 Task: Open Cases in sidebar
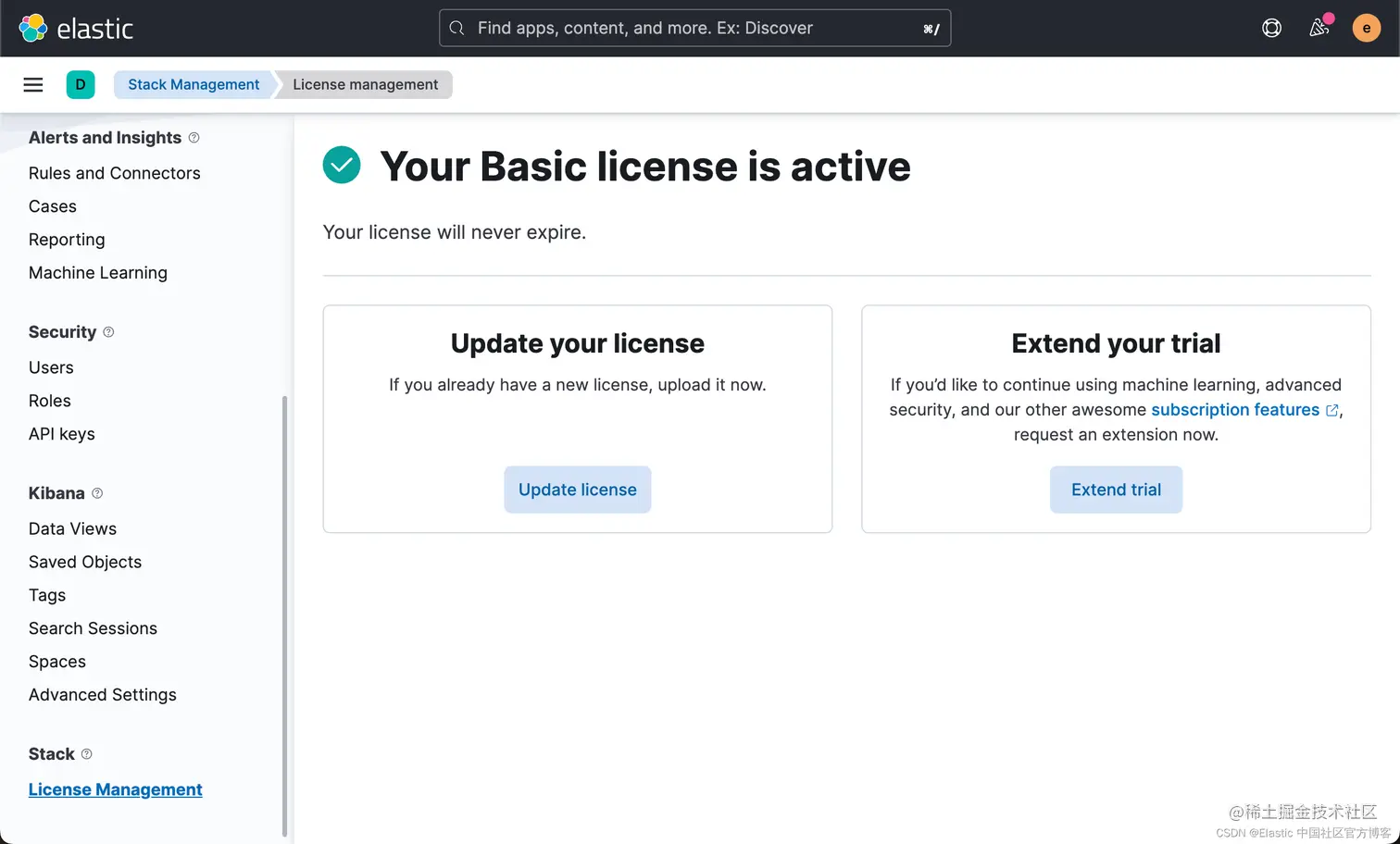tap(53, 206)
